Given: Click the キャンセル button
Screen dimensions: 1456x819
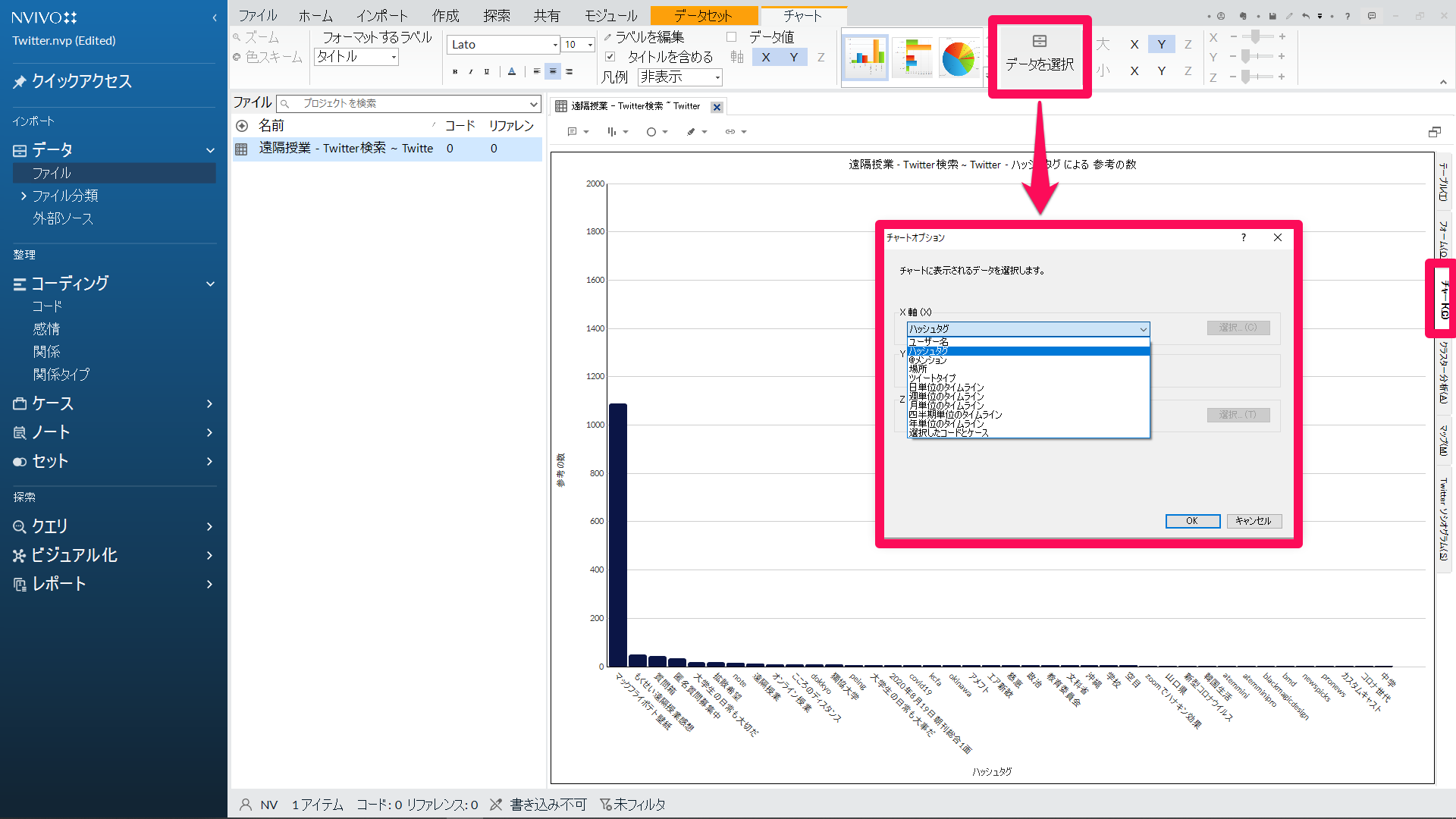Looking at the screenshot, I should click(x=1254, y=521).
